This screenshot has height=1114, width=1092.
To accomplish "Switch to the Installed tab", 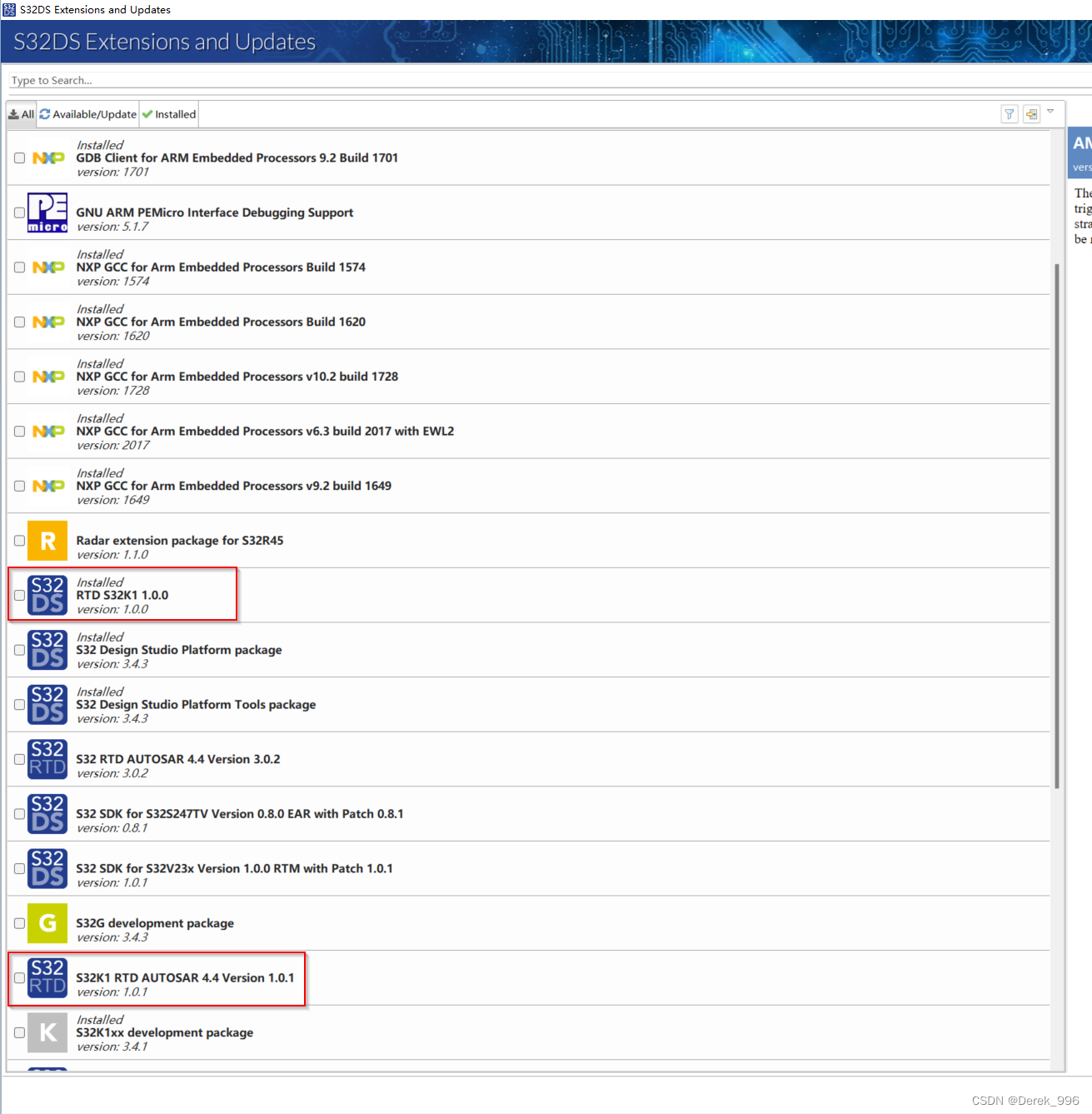I will pos(168,113).
